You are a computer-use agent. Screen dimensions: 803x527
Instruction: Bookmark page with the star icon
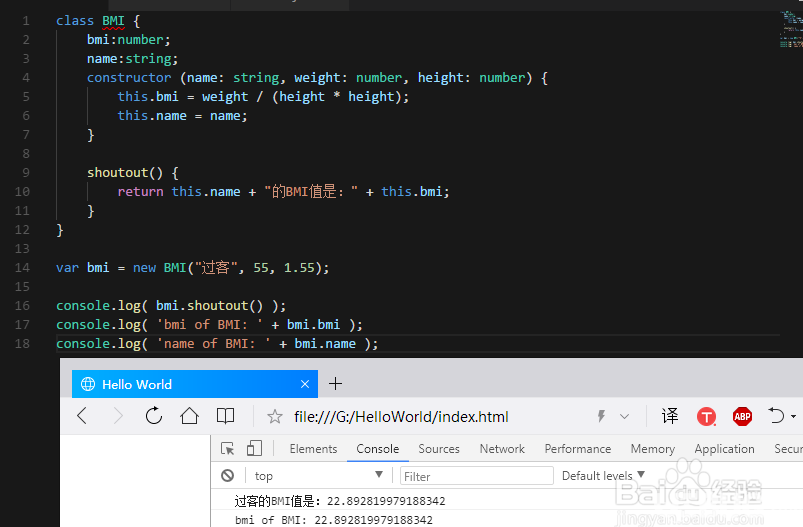click(x=275, y=416)
